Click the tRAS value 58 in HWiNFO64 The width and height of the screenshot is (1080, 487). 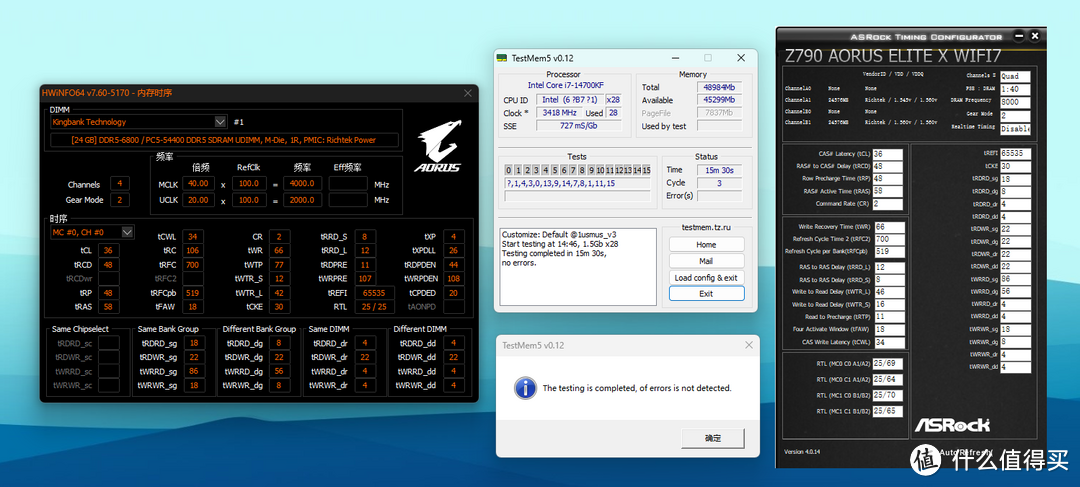pos(108,307)
